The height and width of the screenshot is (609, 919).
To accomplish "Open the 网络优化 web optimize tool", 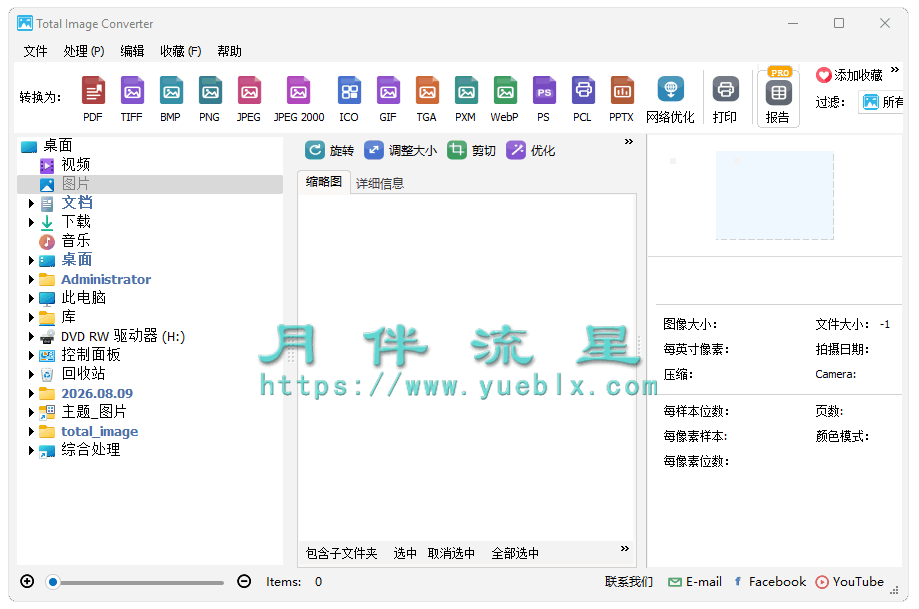I will coord(670,99).
